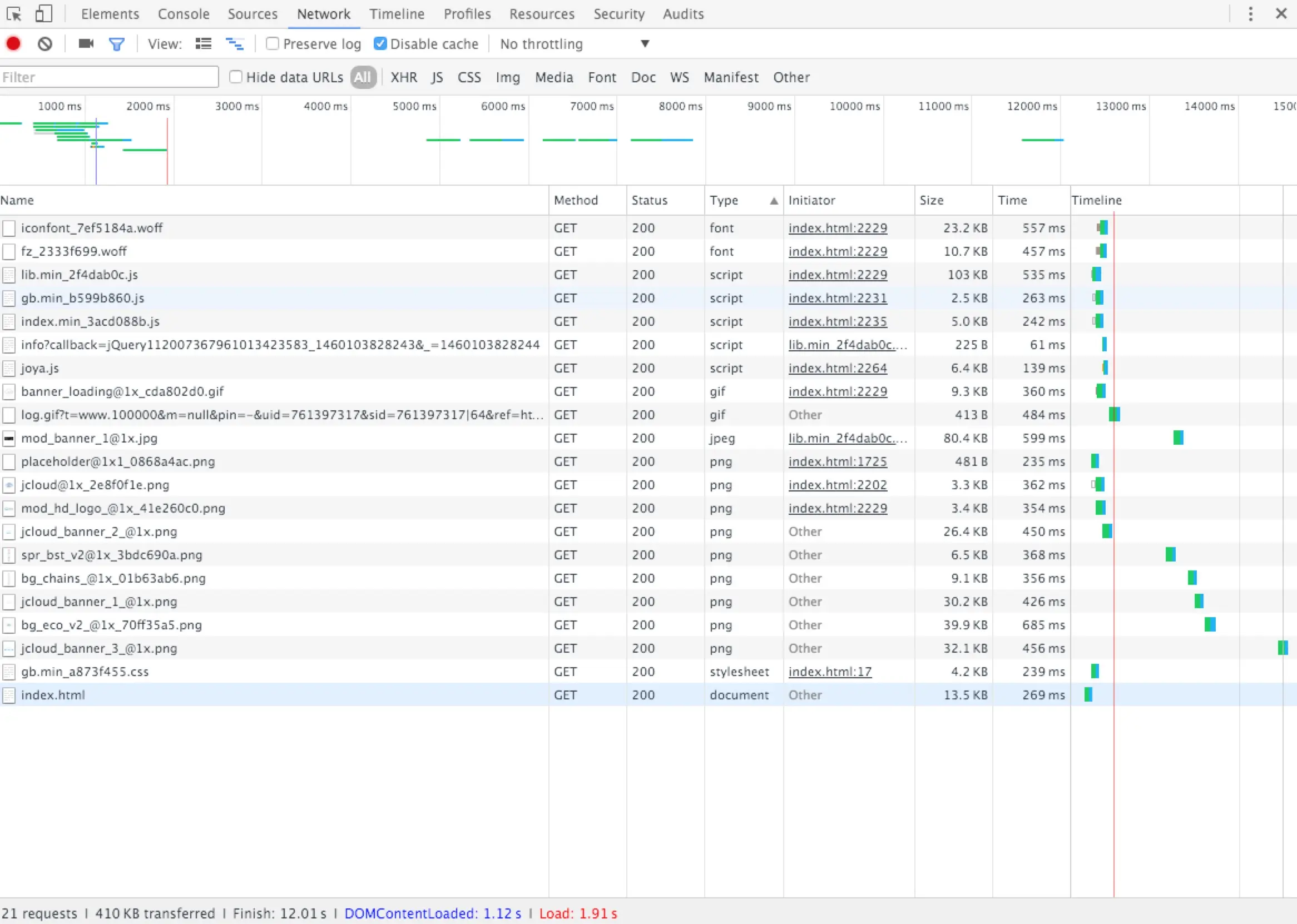
Task: Check the Hide data URLs checkbox
Action: click(x=236, y=77)
